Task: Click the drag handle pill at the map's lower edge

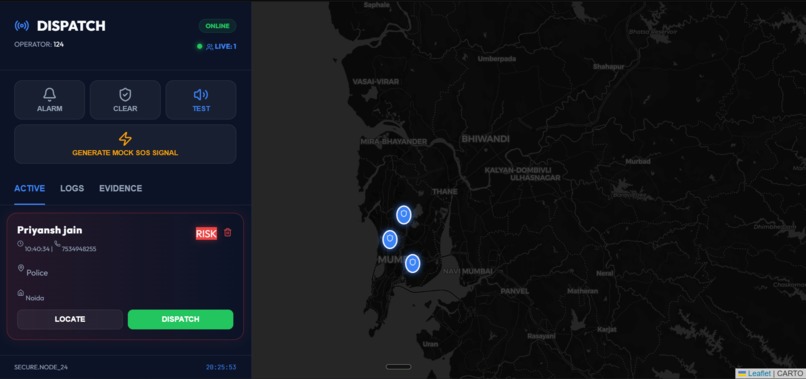Action: pyautogui.click(x=398, y=367)
